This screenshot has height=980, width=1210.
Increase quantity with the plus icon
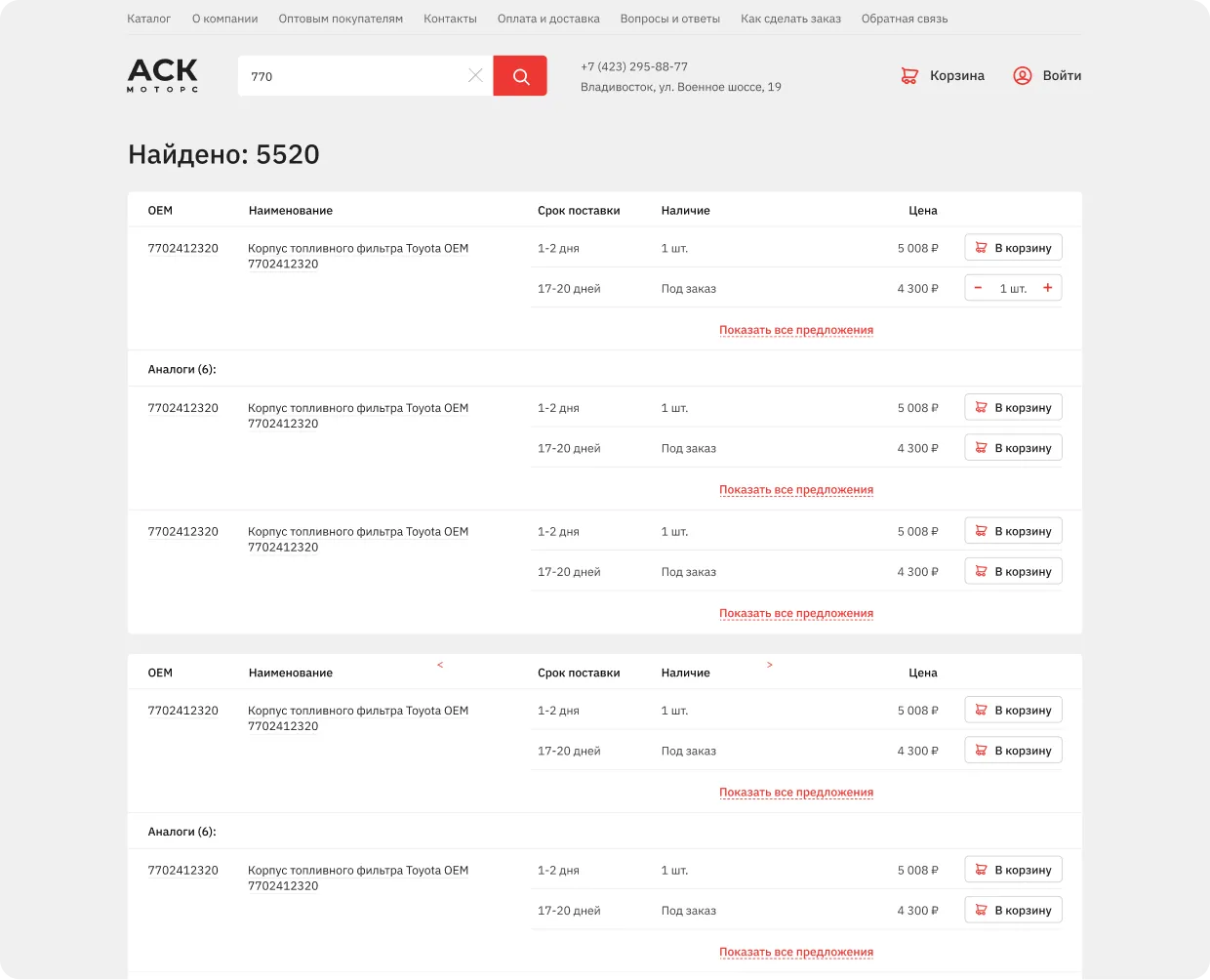[x=1047, y=288]
